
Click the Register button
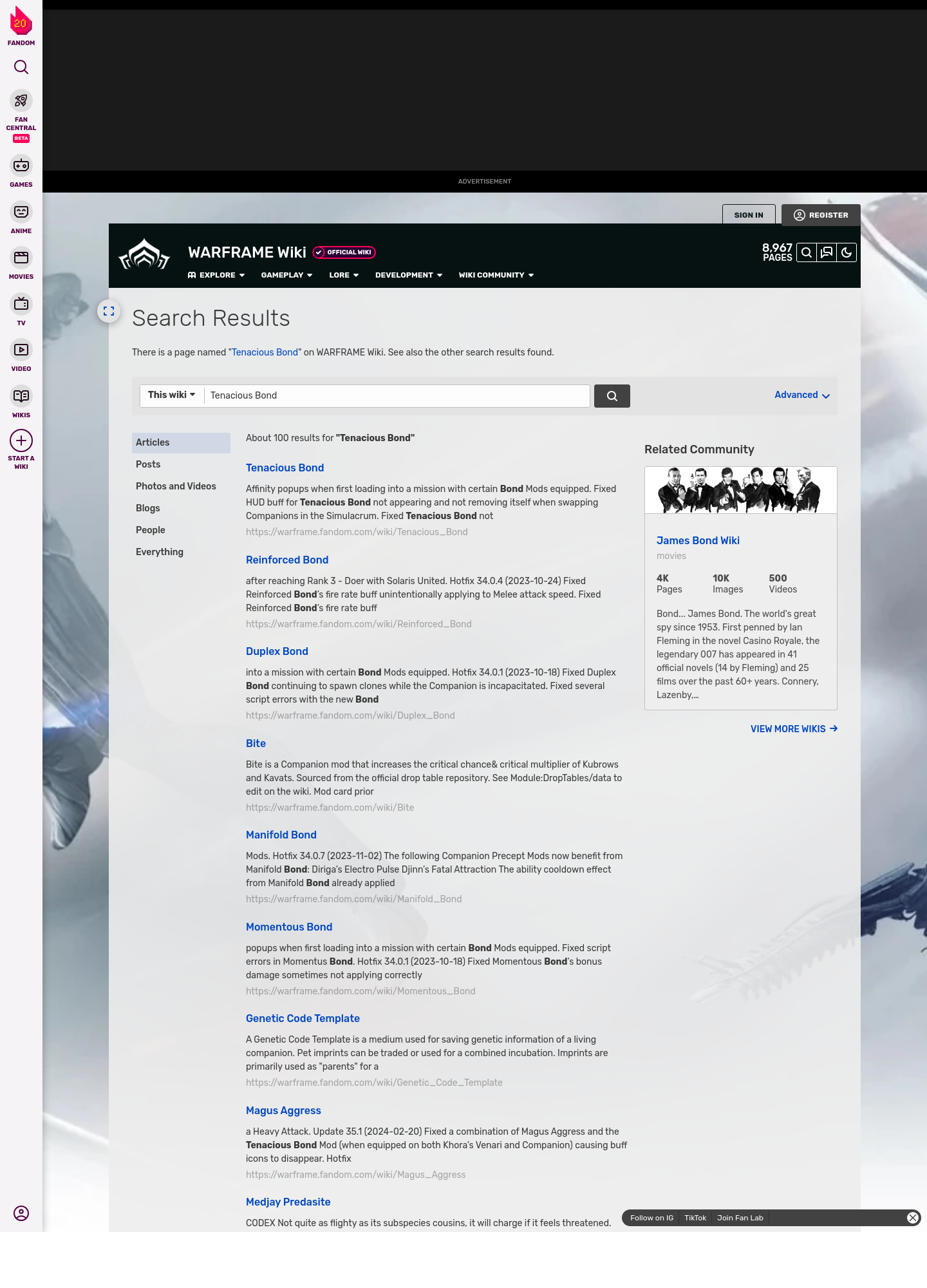pos(821,214)
